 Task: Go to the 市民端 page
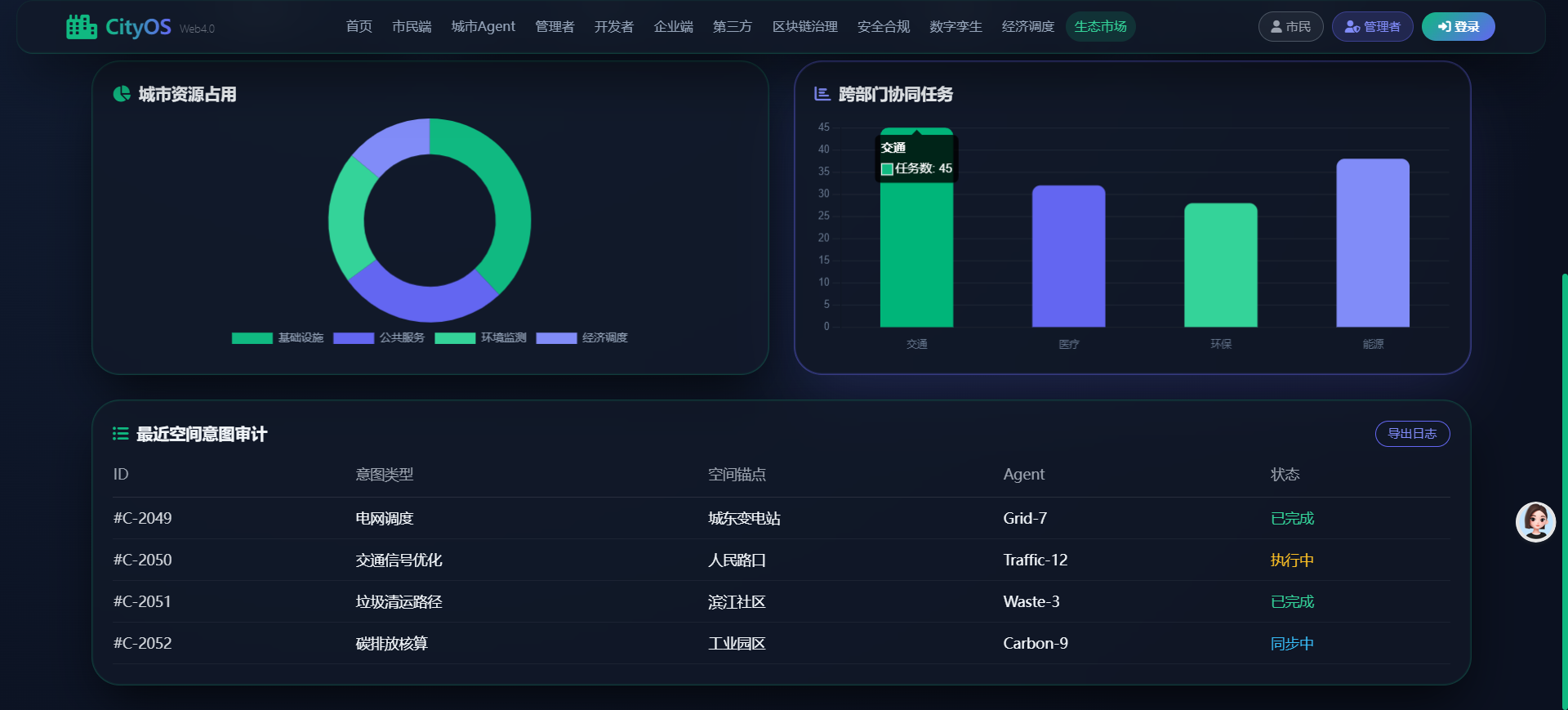point(412,27)
